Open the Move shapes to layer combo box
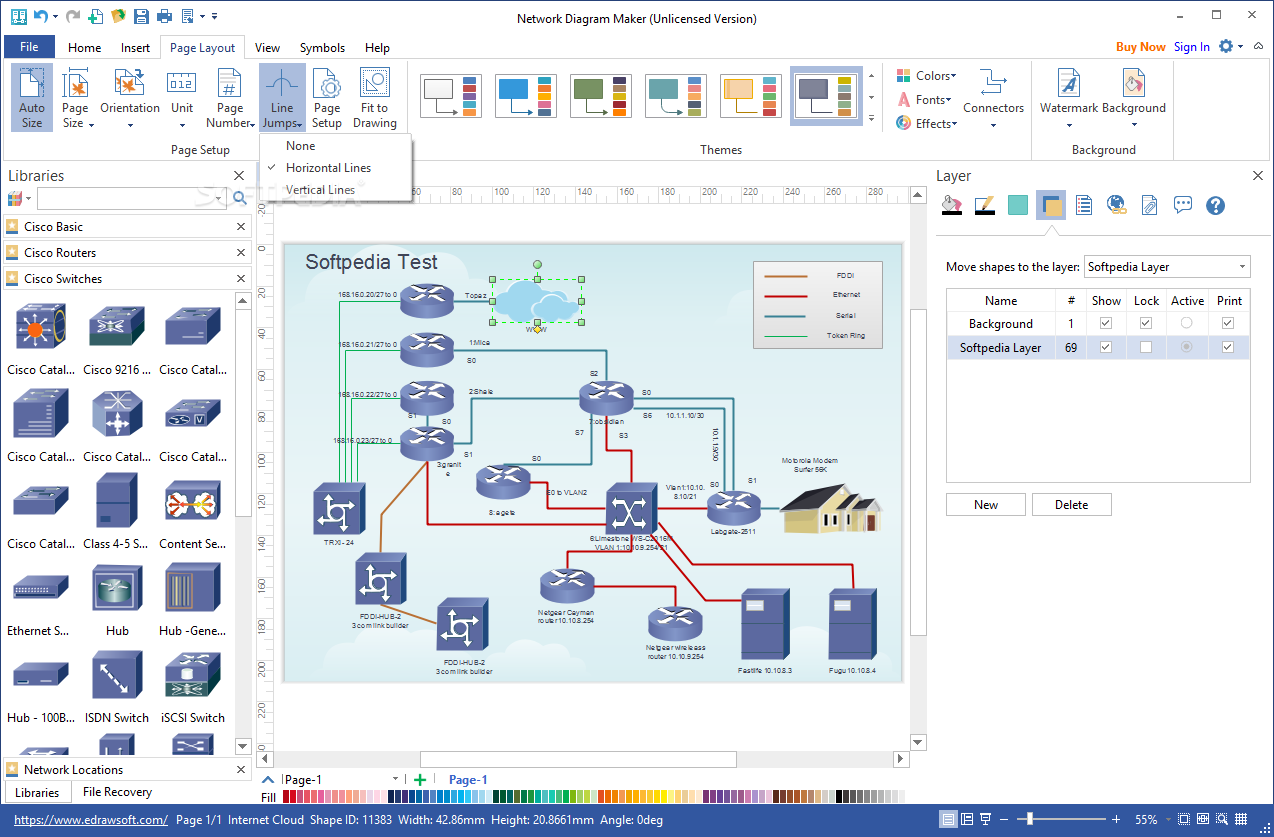Viewport: 1274px width, 837px height. tap(1167, 267)
